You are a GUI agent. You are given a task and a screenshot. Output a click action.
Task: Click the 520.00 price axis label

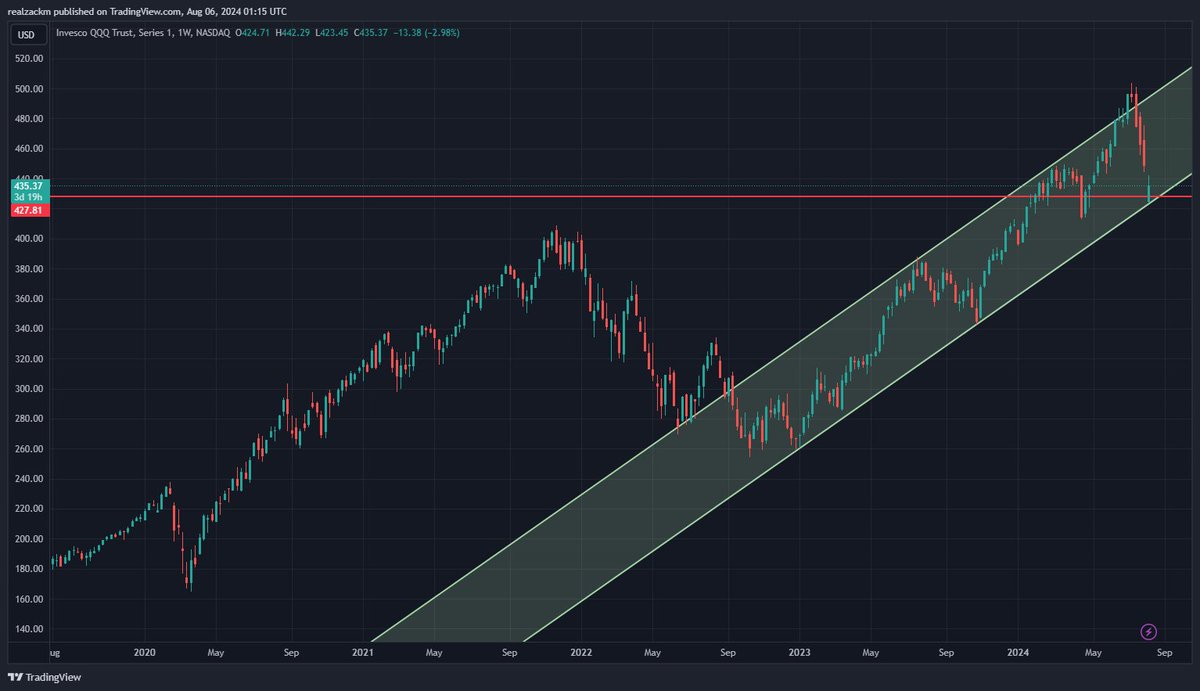click(x=28, y=59)
